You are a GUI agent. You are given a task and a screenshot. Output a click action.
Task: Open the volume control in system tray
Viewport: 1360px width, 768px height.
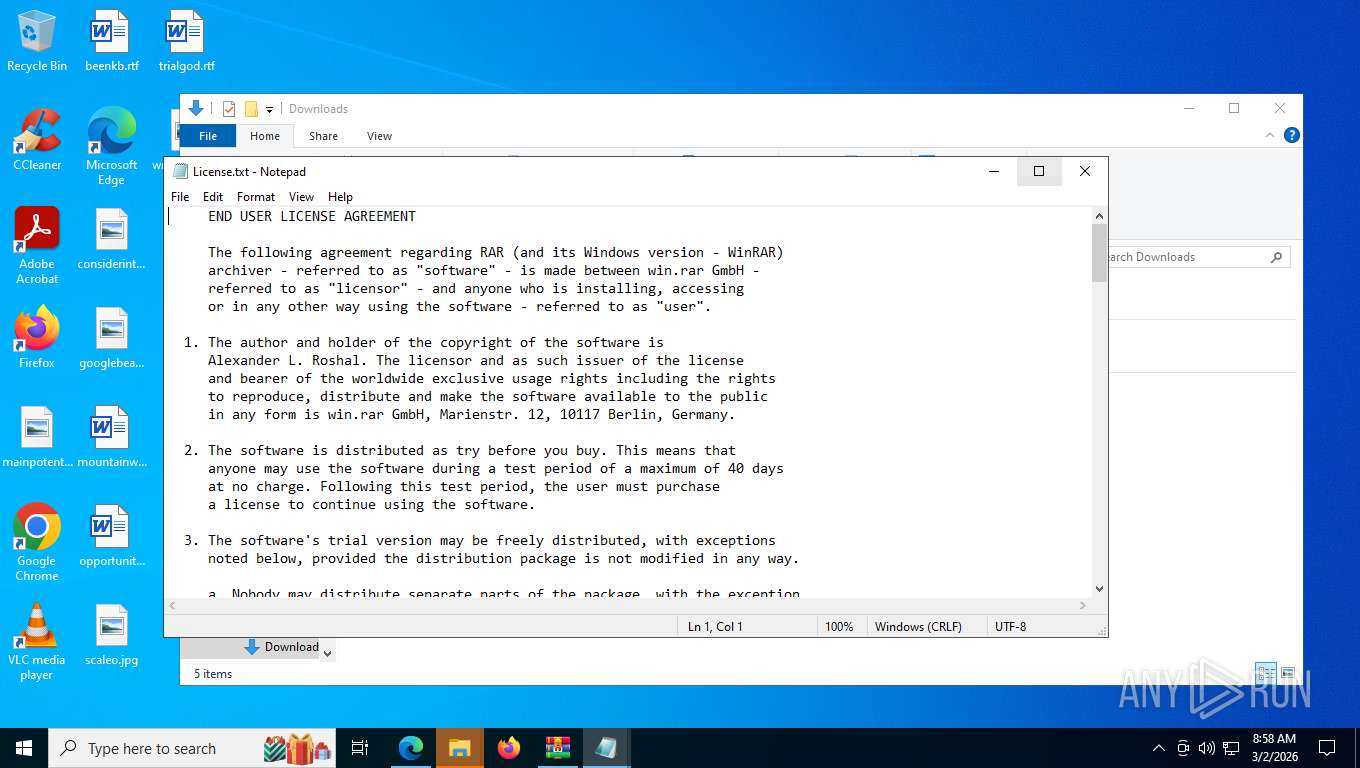[x=1207, y=748]
